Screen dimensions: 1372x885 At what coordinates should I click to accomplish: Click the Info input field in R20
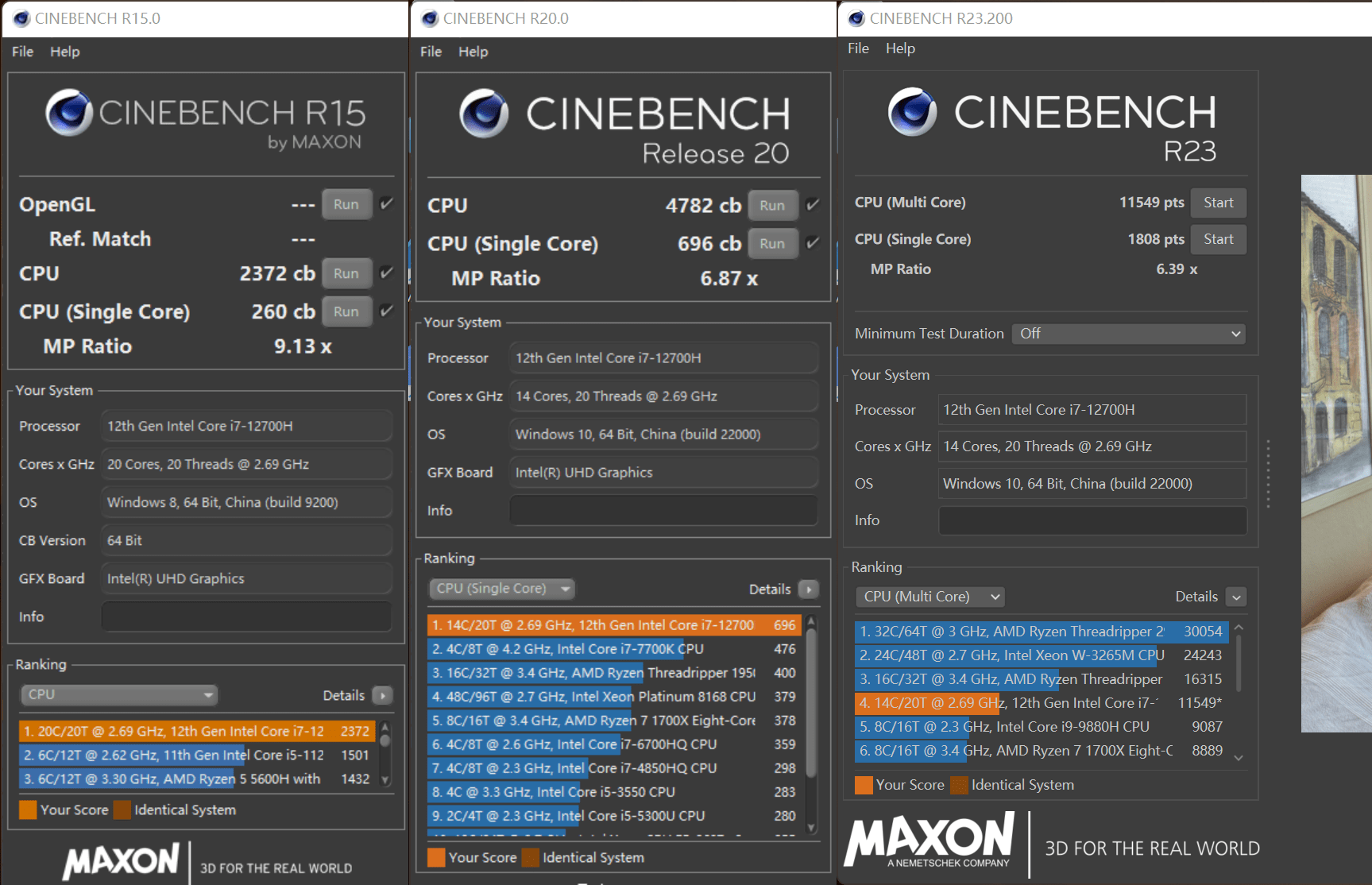(663, 511)
